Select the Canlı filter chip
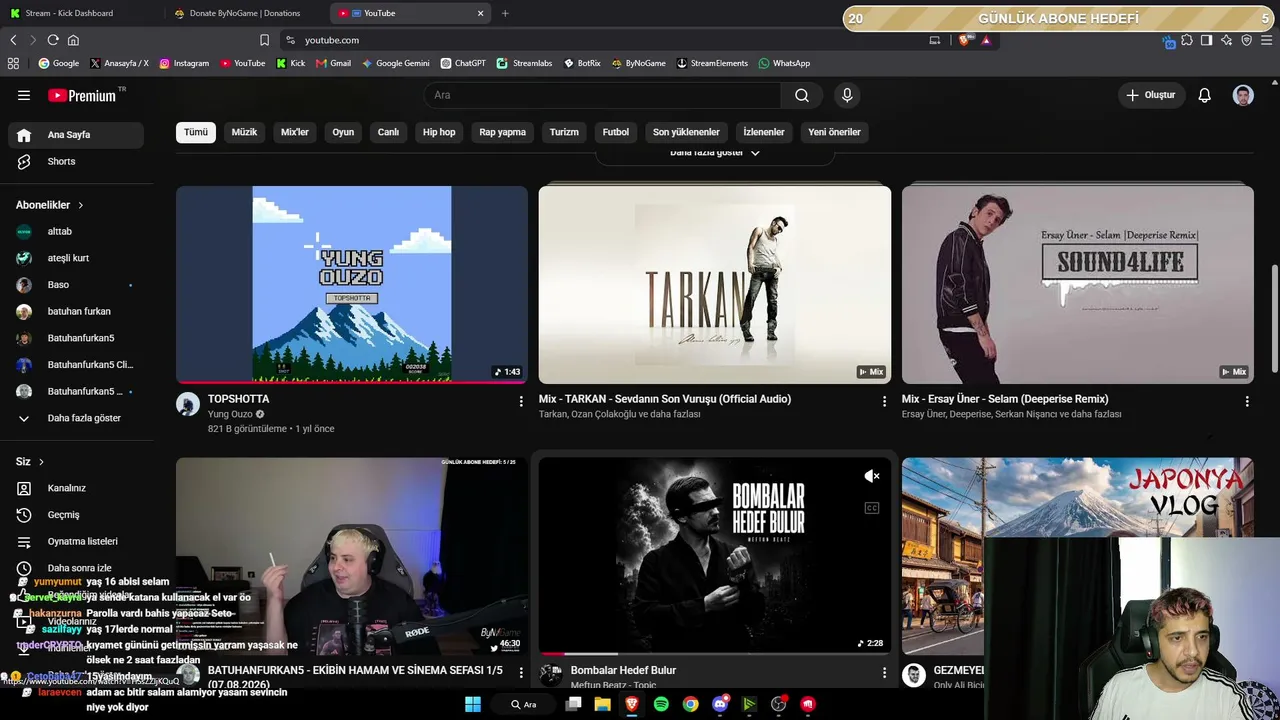This screenshot has width=1280, height=720. 388,132
